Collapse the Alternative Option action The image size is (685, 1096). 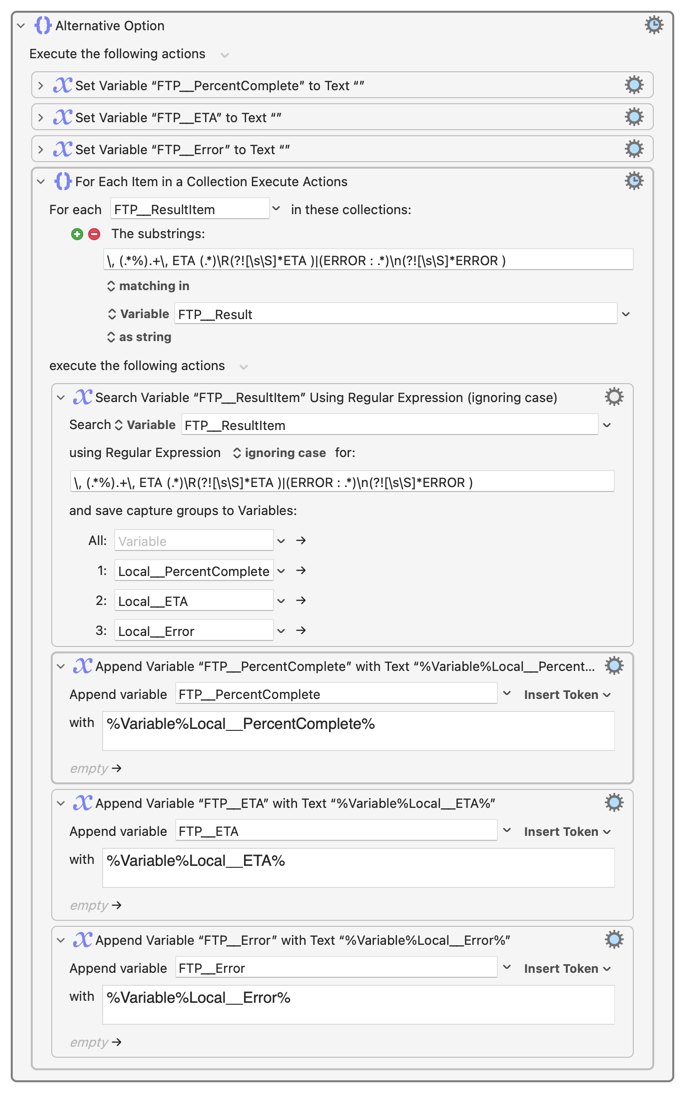click(x=21, y=26)
